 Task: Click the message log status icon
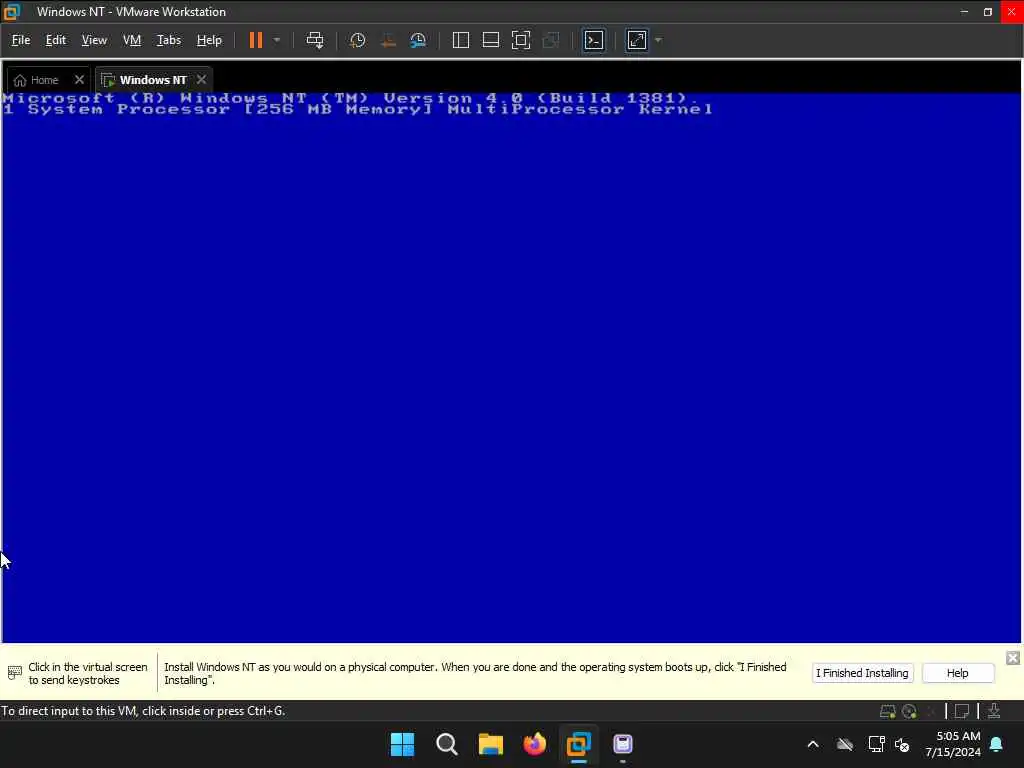[x=961, y=711]
